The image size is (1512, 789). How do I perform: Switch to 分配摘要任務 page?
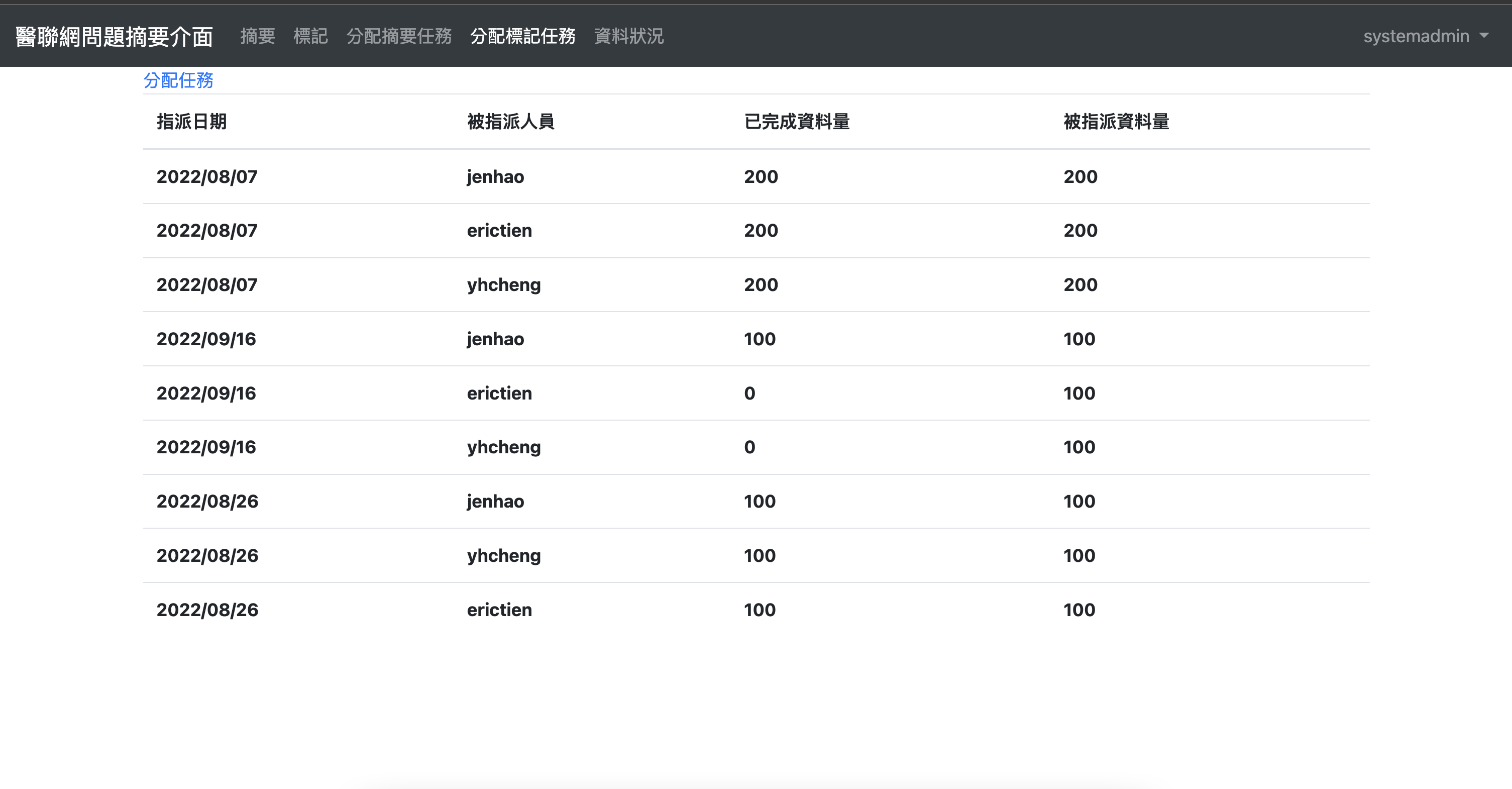coord(398,36)
